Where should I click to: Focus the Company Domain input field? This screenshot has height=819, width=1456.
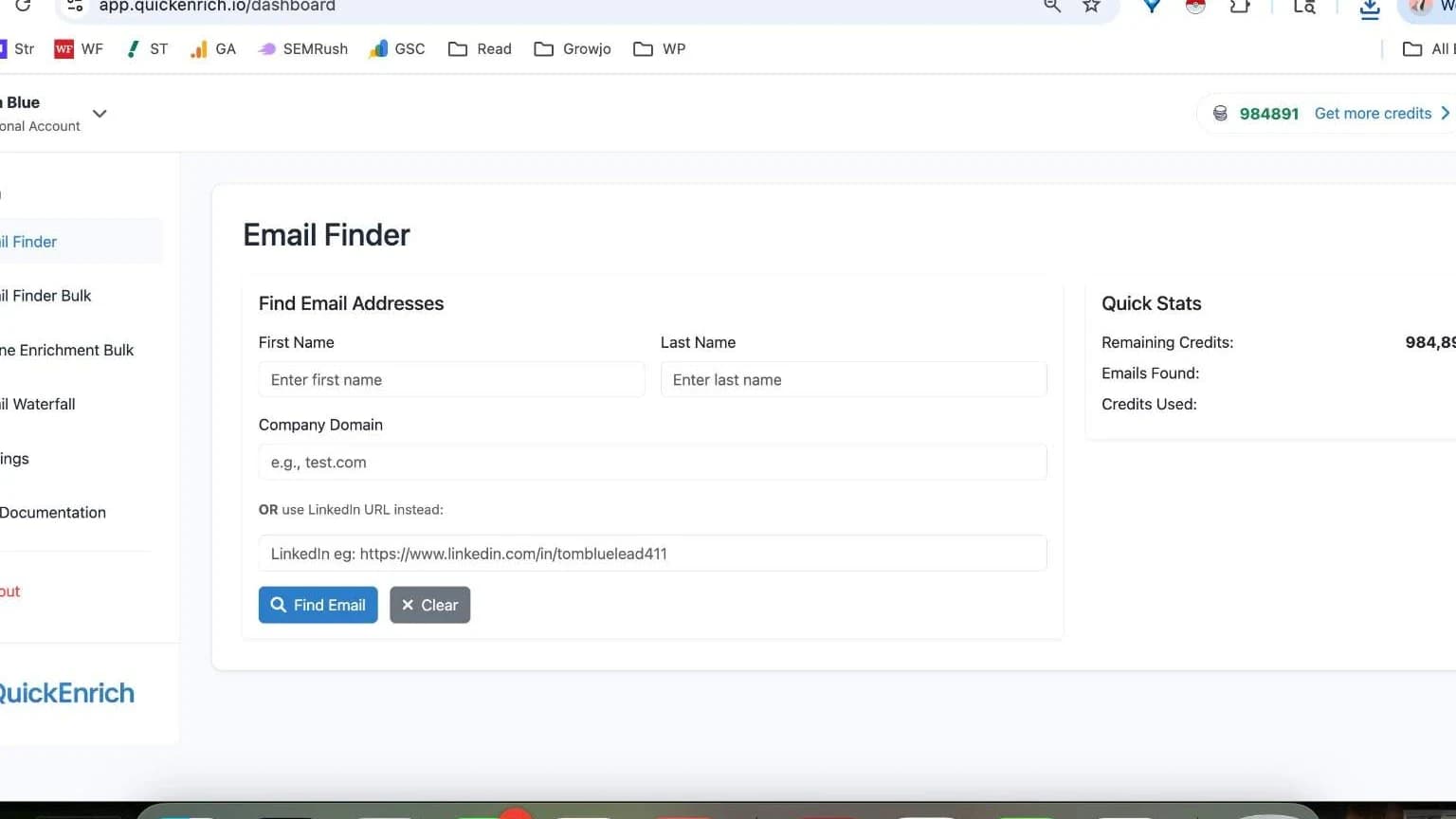(x=652, y=463)
